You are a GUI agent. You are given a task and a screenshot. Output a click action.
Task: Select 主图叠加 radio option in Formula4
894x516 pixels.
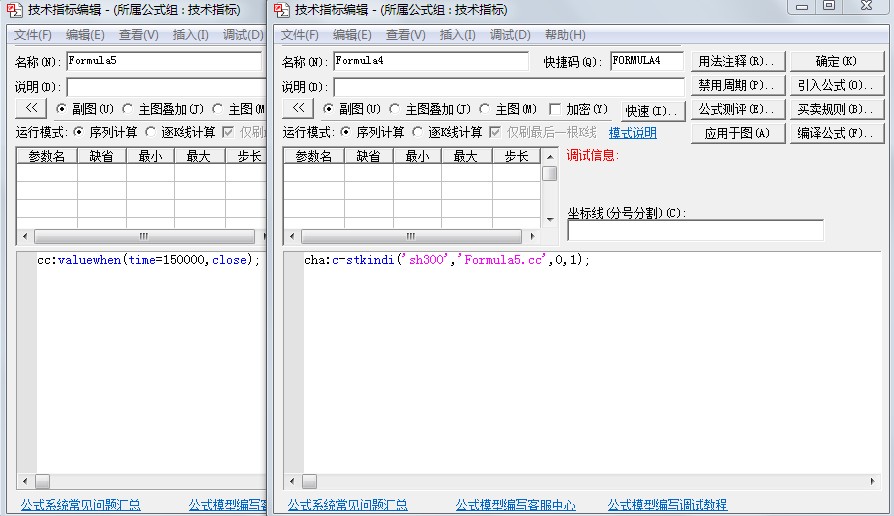tap(396, 110)
